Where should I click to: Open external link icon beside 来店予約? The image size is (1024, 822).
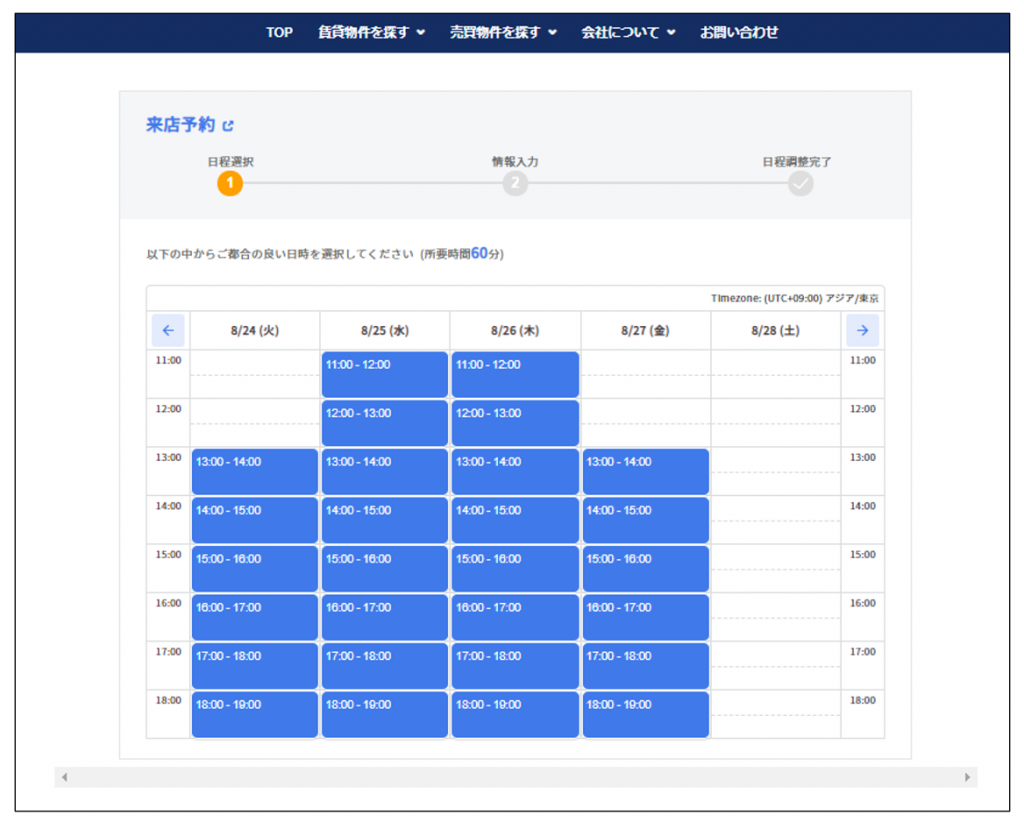228,126
